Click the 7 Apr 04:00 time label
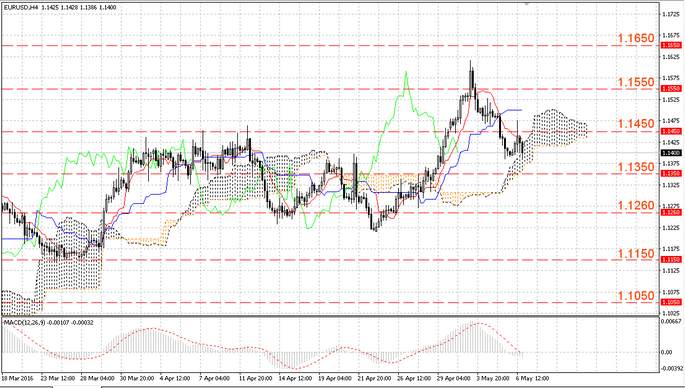Image resolution: width=685 pixels, height=388 pixels. coord(214,378)
